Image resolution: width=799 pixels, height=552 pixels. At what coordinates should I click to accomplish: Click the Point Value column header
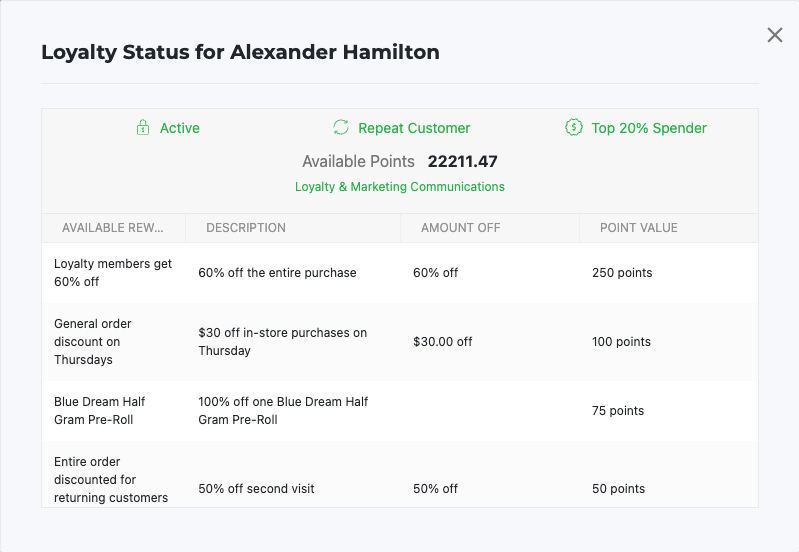coord(669,228)
